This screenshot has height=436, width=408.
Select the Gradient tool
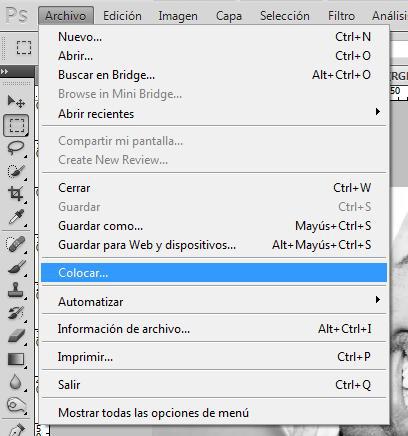16,359
